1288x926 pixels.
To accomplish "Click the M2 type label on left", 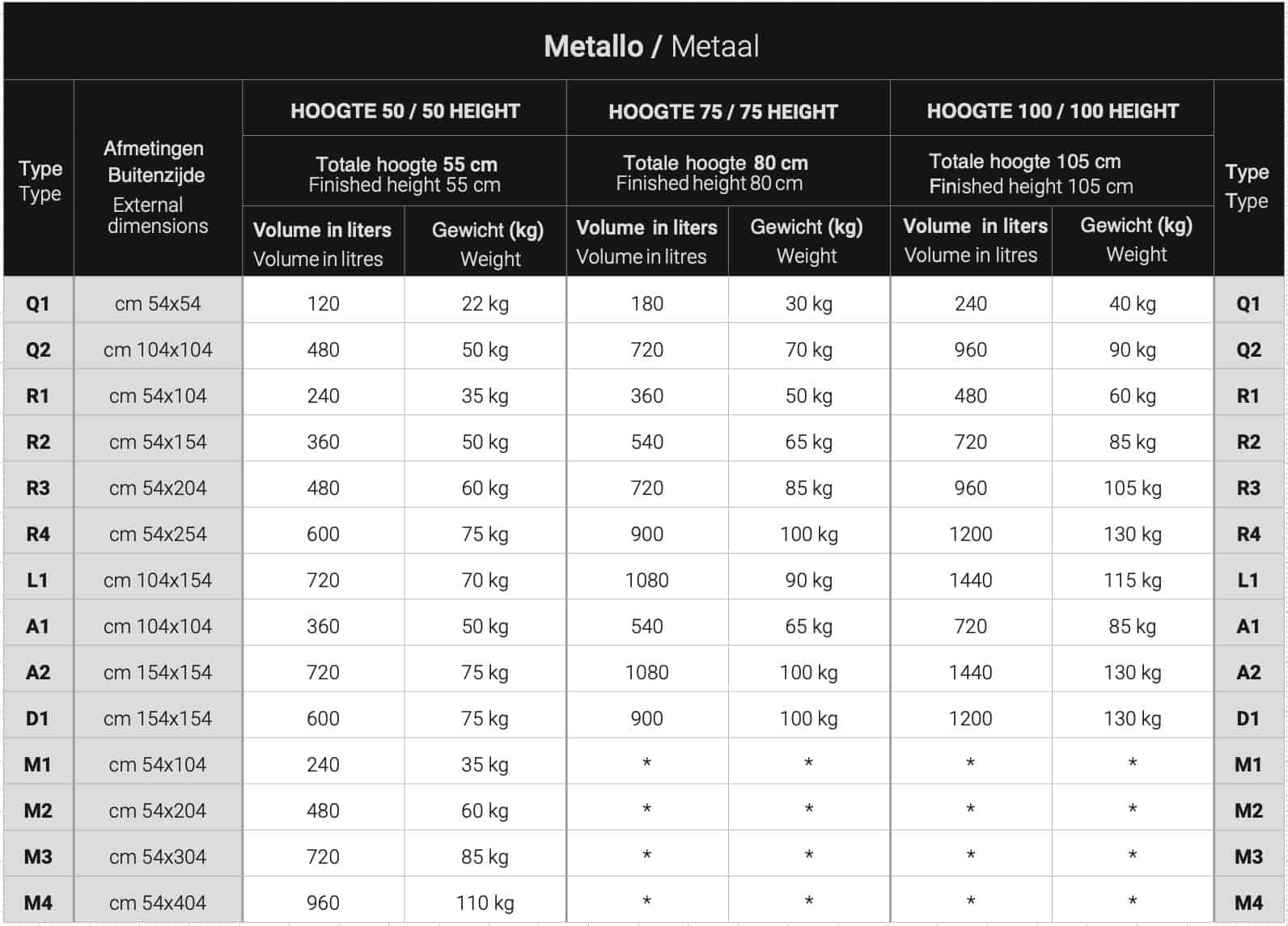I will click(x=38, y=810).
